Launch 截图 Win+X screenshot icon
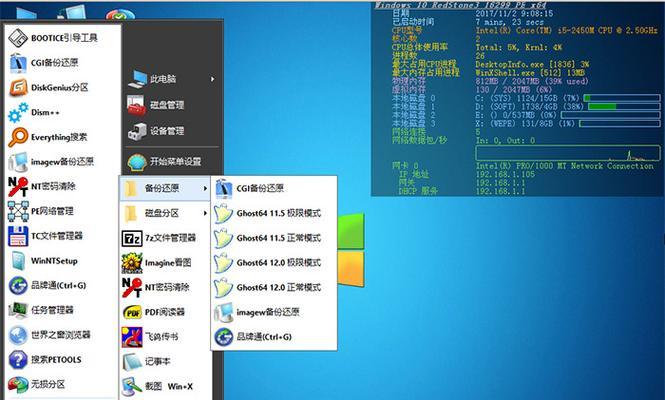Image resolution: width=665 pixels, height=400 pixels. [x=132, y=386]
